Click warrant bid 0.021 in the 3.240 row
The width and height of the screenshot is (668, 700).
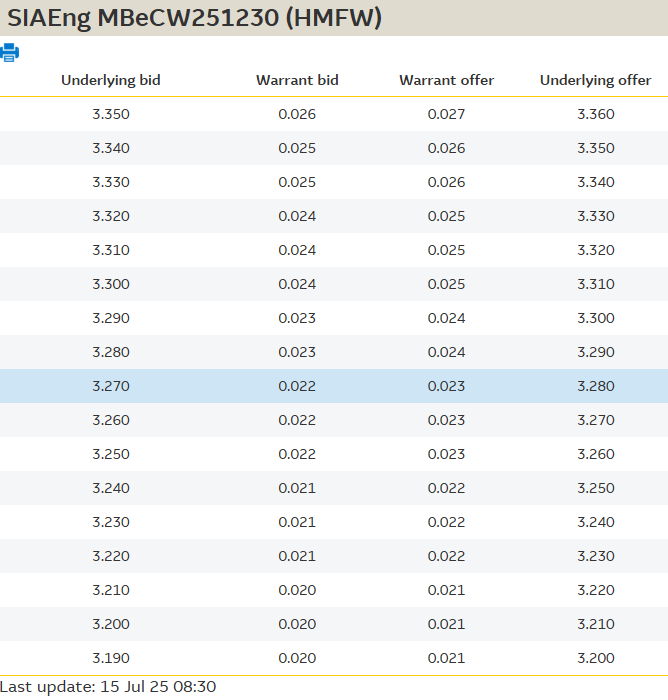[297, 488]
